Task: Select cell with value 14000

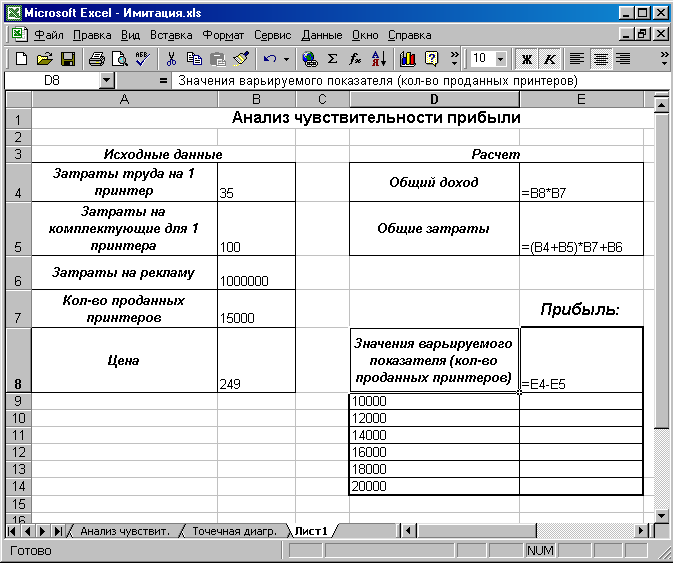Action: coord(434,435)
